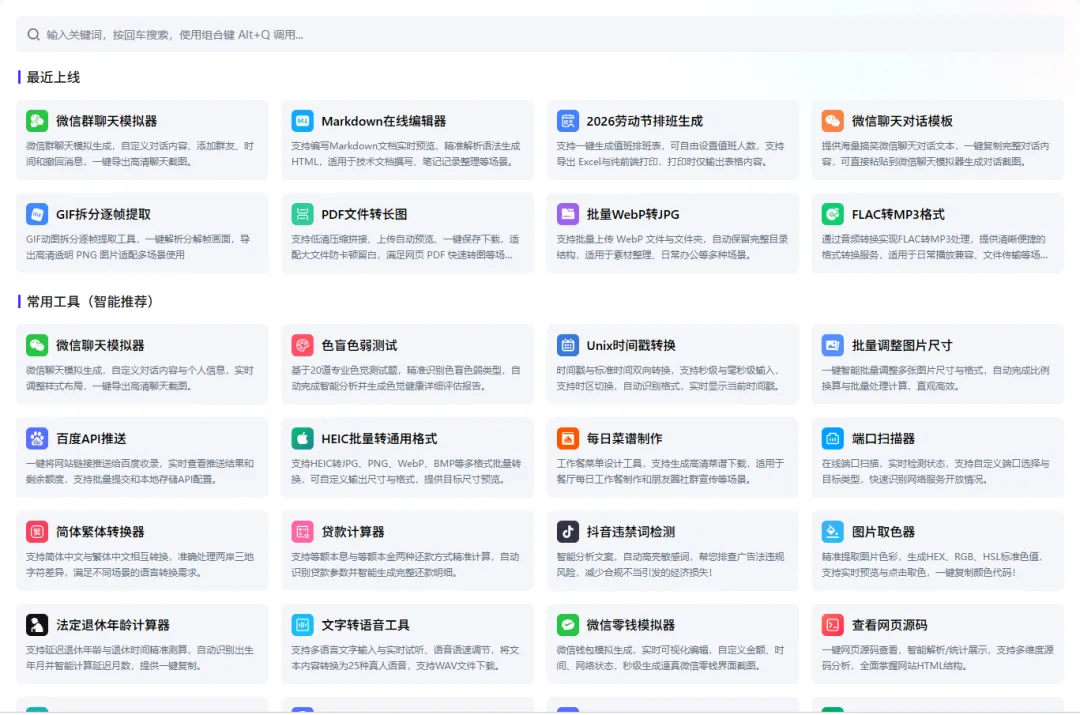Open the 微信群聊天模拟器 title link
This screenshot has width=1080, height=715.
click(x=107, y=121)
